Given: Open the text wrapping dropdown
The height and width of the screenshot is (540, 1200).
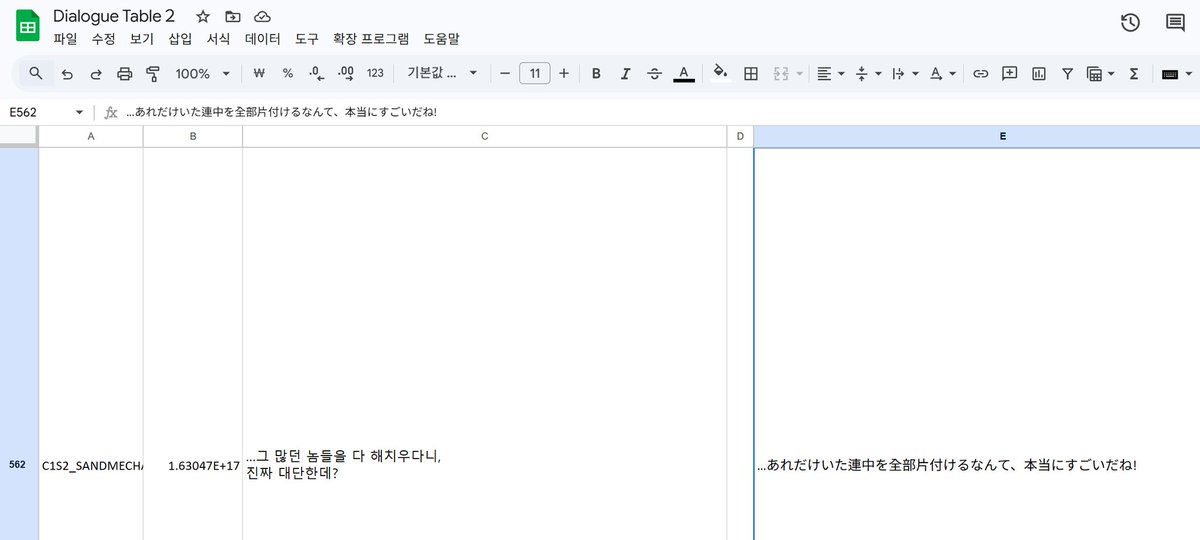Looking at the screenshot, I should click(904, 73).
